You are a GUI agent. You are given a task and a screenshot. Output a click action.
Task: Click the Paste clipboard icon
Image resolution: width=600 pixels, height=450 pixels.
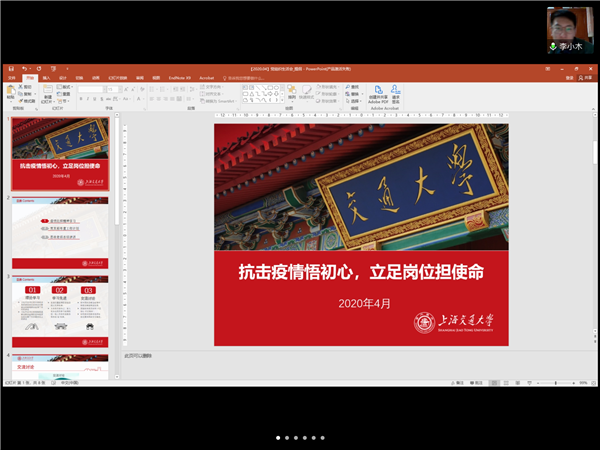[10, 92]
